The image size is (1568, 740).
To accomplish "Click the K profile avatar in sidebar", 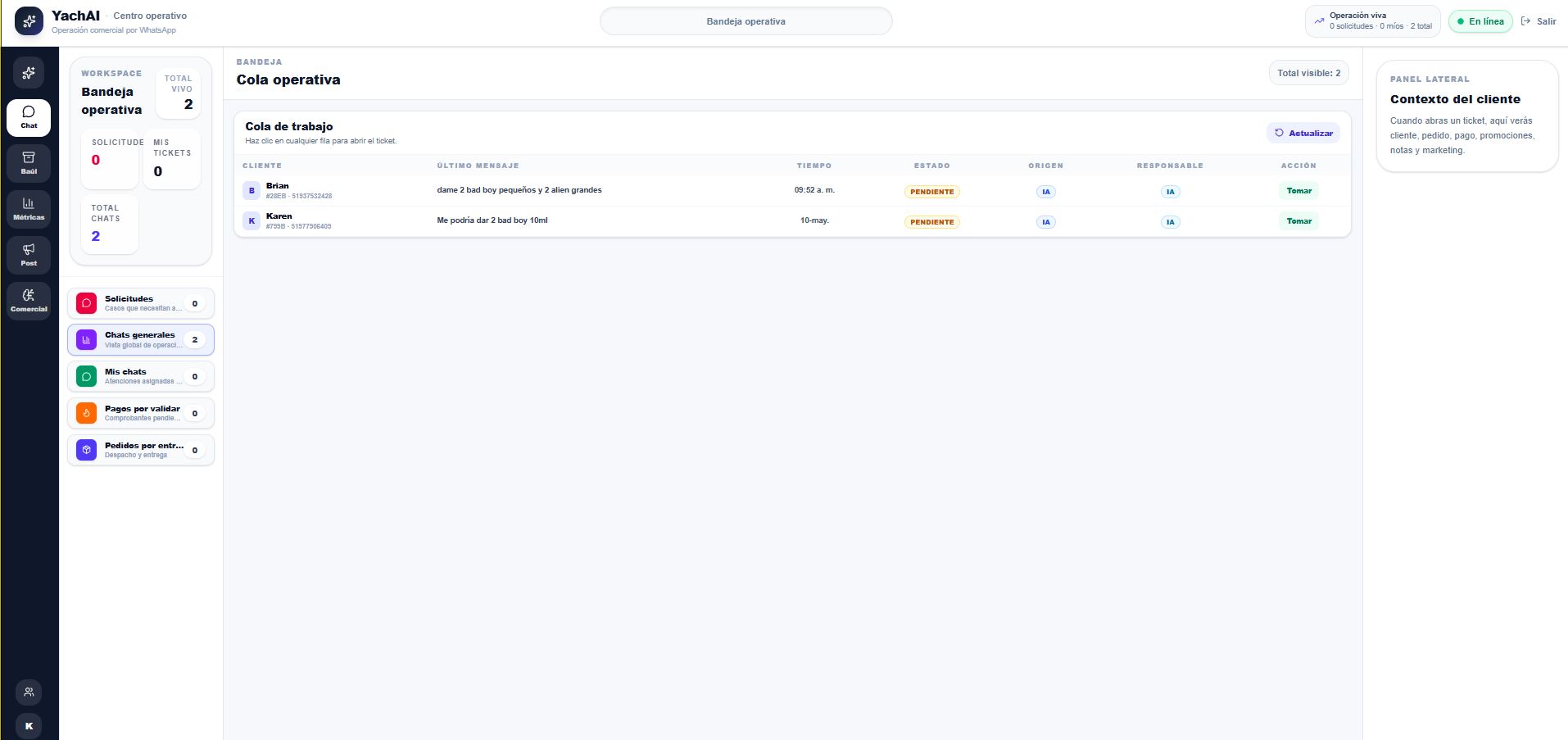I will tap(29, 726).
